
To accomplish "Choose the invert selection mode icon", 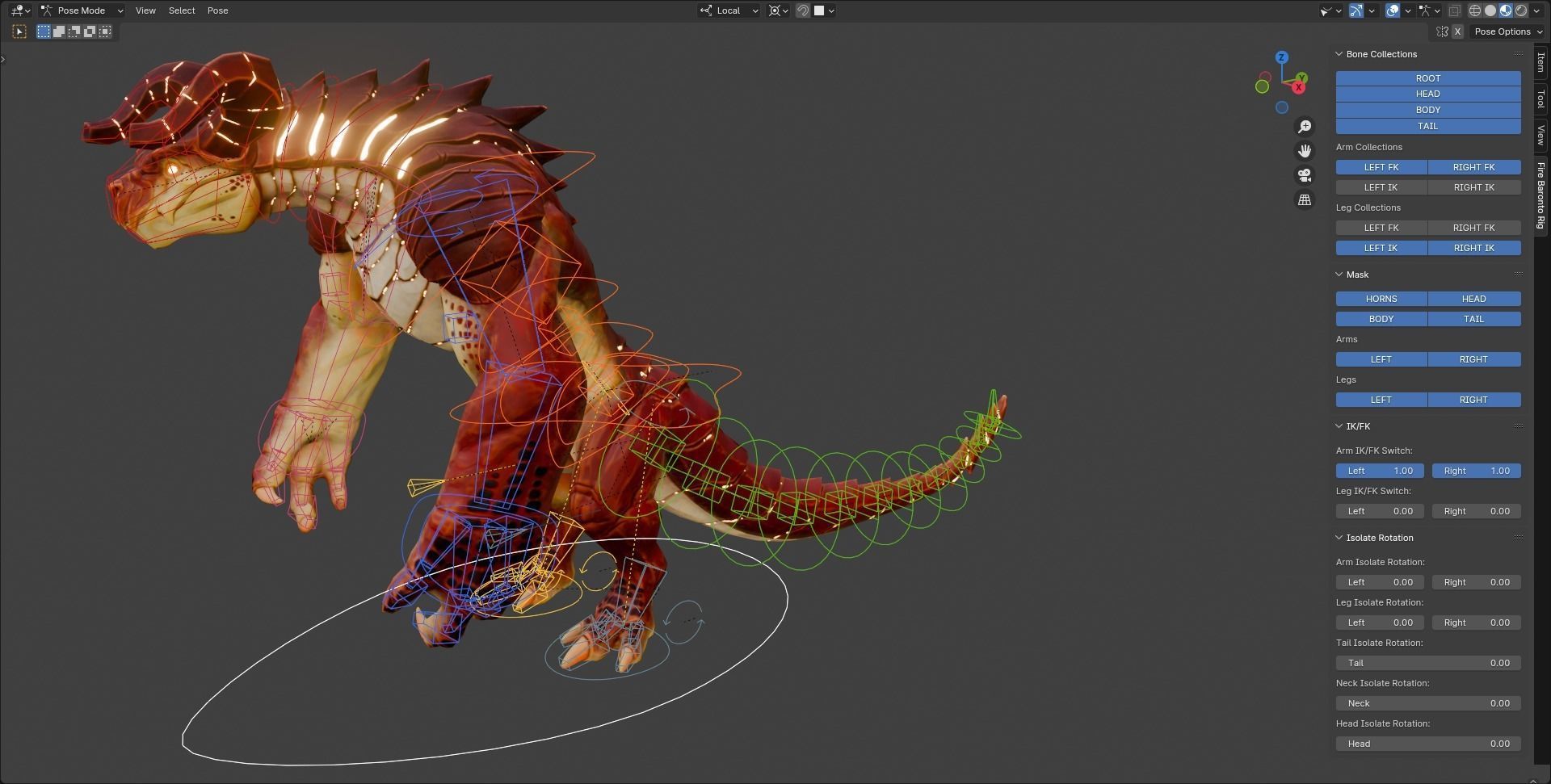I will (90, 31).
